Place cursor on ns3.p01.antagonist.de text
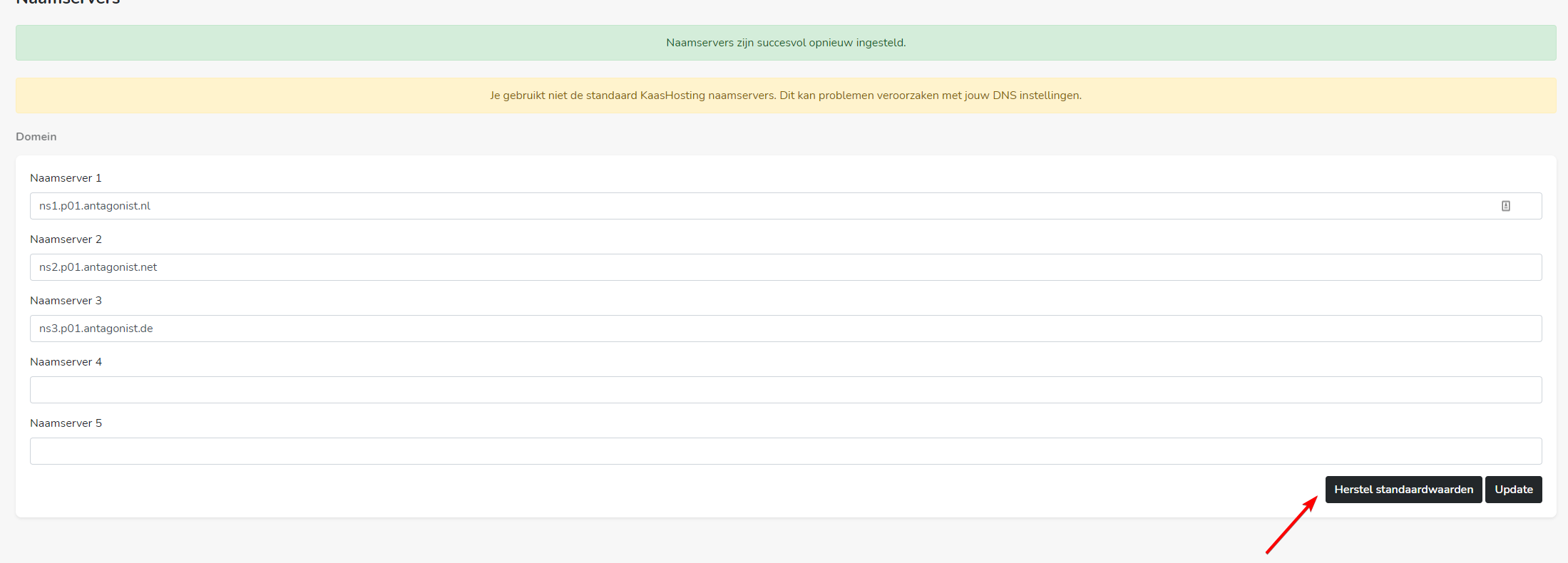 (96, 329)
